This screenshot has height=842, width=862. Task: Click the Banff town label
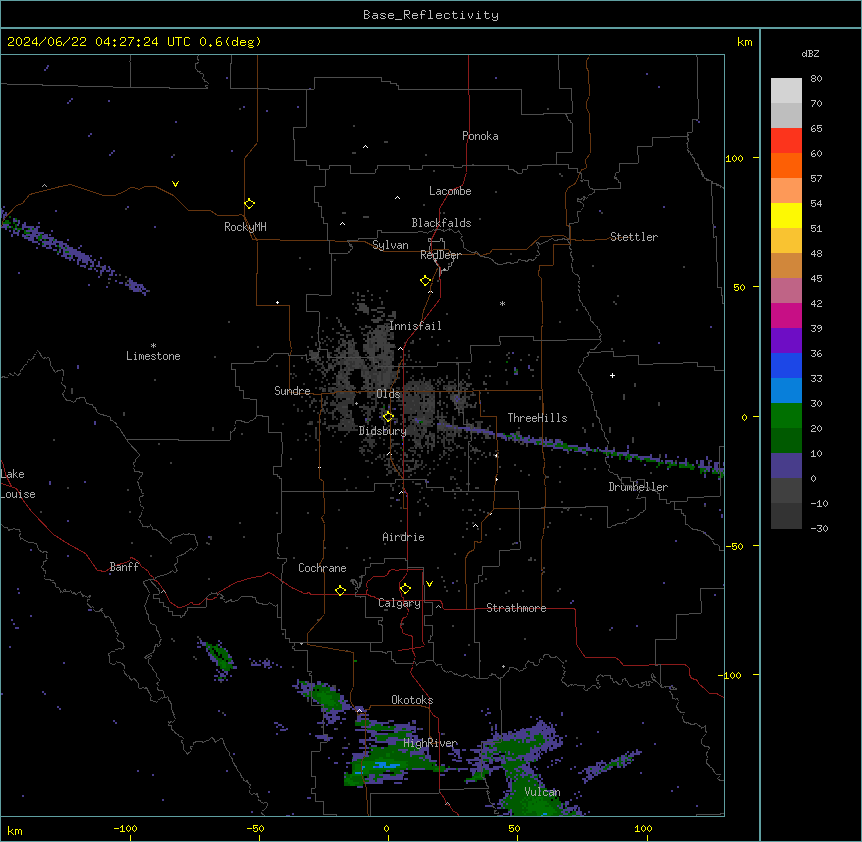(124, 567)
